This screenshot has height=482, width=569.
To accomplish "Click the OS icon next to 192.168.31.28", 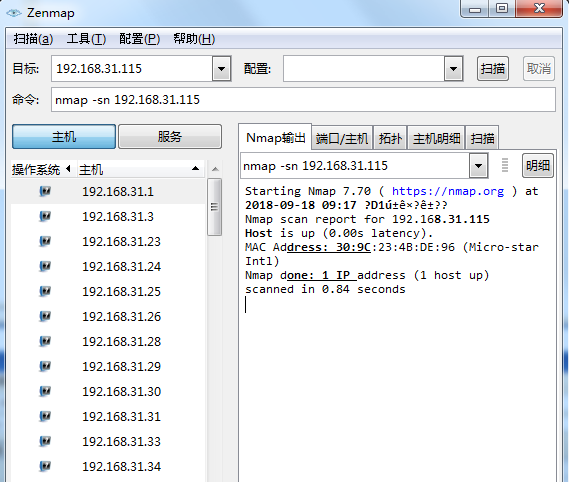I will (x=45, y=342).
